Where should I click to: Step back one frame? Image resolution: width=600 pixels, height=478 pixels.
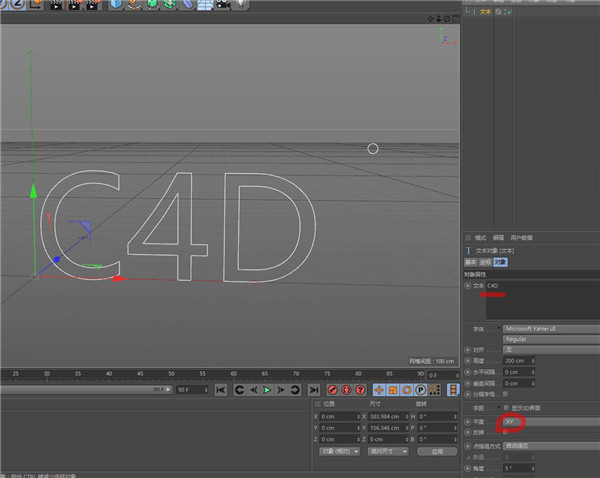tap(253, 390)
